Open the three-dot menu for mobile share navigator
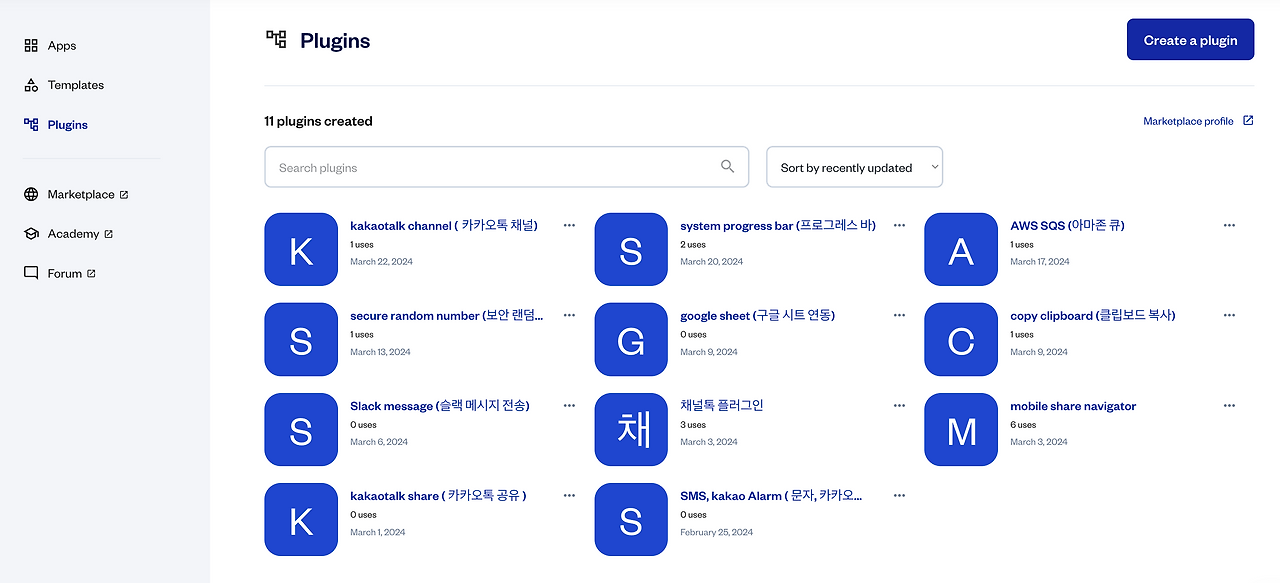Image resolution: width=1280 pixels, height=583 pixels. [1229, 405]
